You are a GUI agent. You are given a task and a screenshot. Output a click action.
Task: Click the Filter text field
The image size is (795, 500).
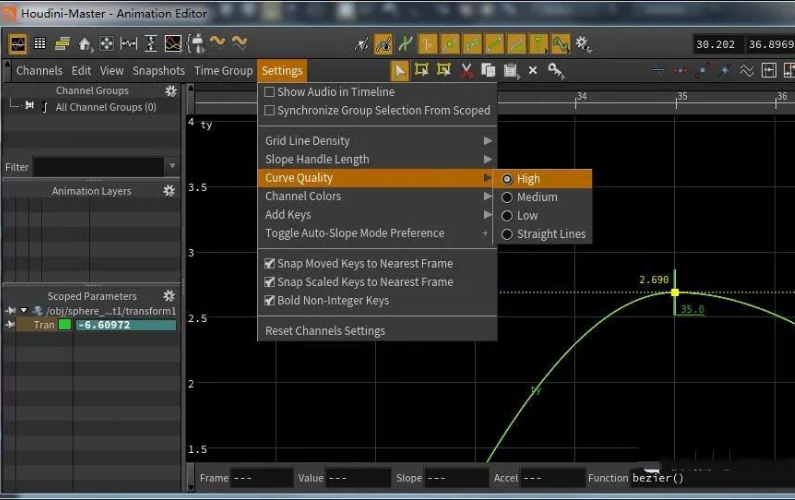click(x=99, y=166)
